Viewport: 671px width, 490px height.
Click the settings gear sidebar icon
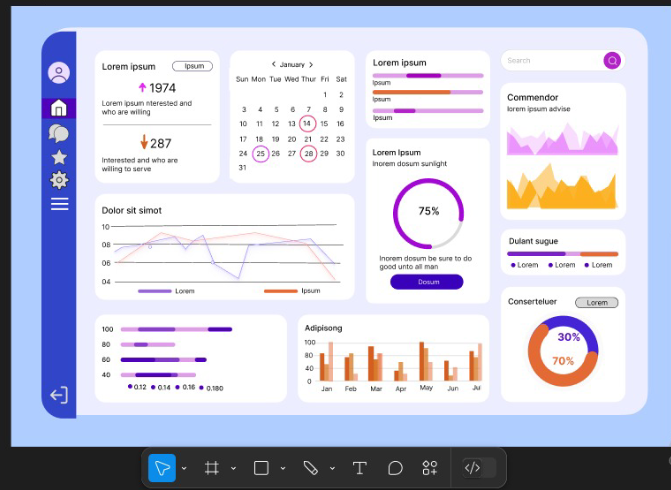59,180
